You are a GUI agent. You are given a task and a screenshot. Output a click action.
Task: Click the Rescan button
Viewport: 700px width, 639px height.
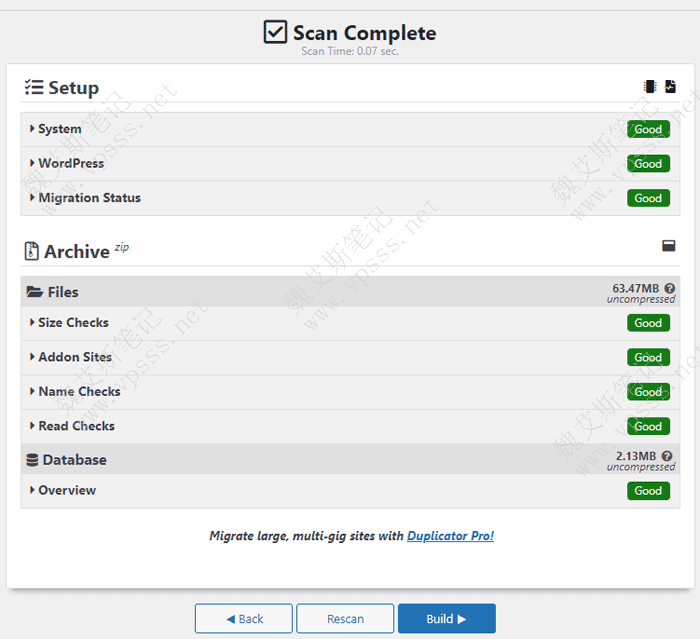345,619
